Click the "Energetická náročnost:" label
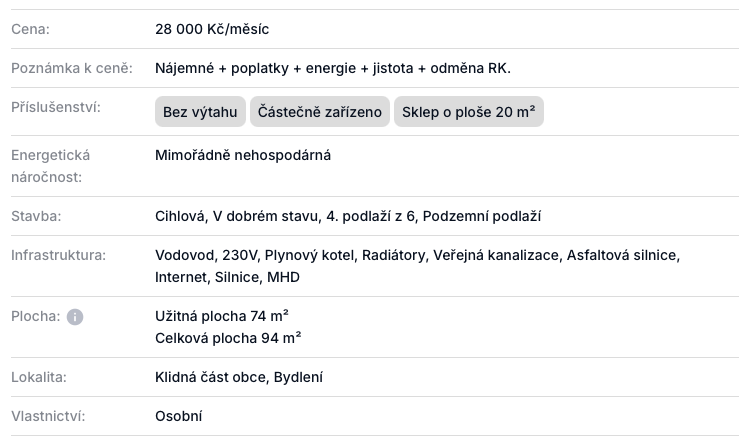Image resolution: width=753 pixels, height=443 pixels. [50, 166]
